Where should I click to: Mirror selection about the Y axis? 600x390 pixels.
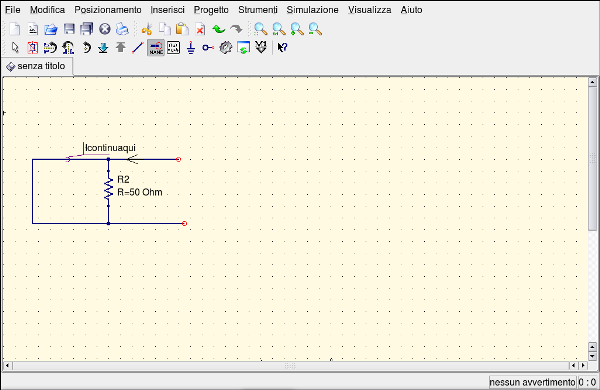tap(68, 47)
